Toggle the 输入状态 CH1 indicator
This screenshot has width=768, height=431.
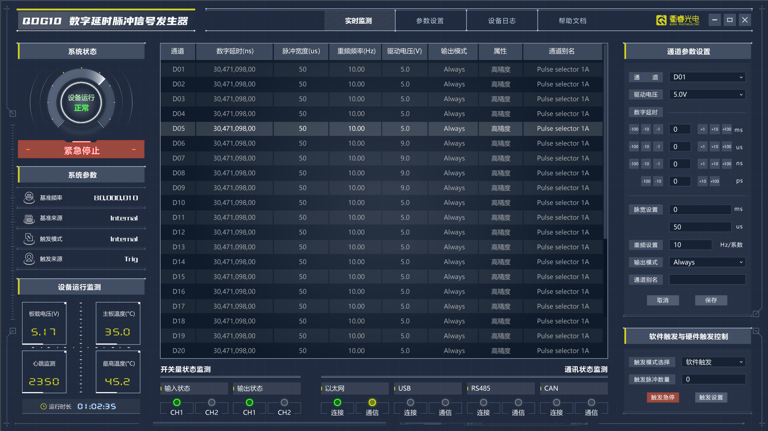[x=177, y=403]
